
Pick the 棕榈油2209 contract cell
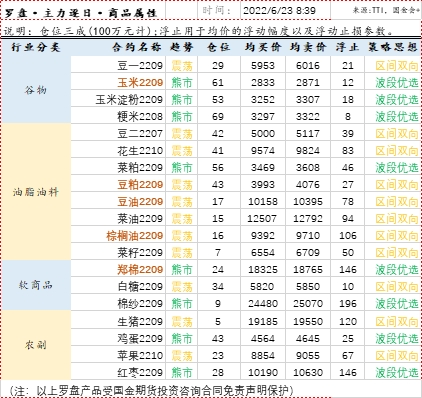(x=135, y=236)
